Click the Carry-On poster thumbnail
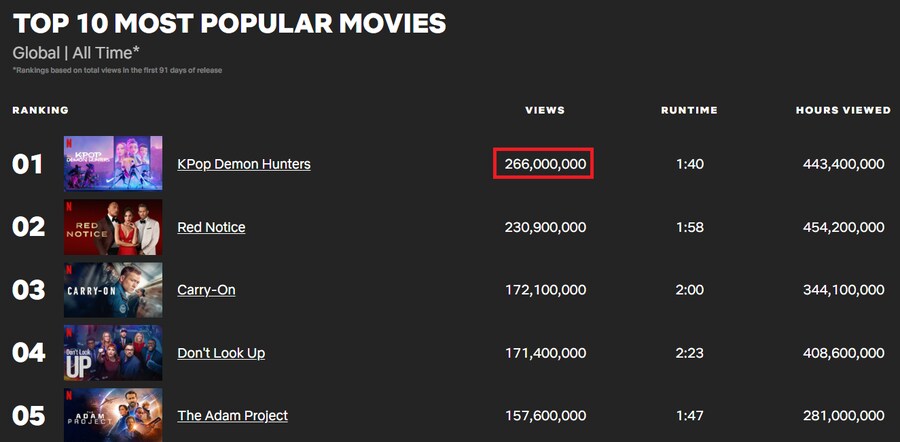 (113, 290)
